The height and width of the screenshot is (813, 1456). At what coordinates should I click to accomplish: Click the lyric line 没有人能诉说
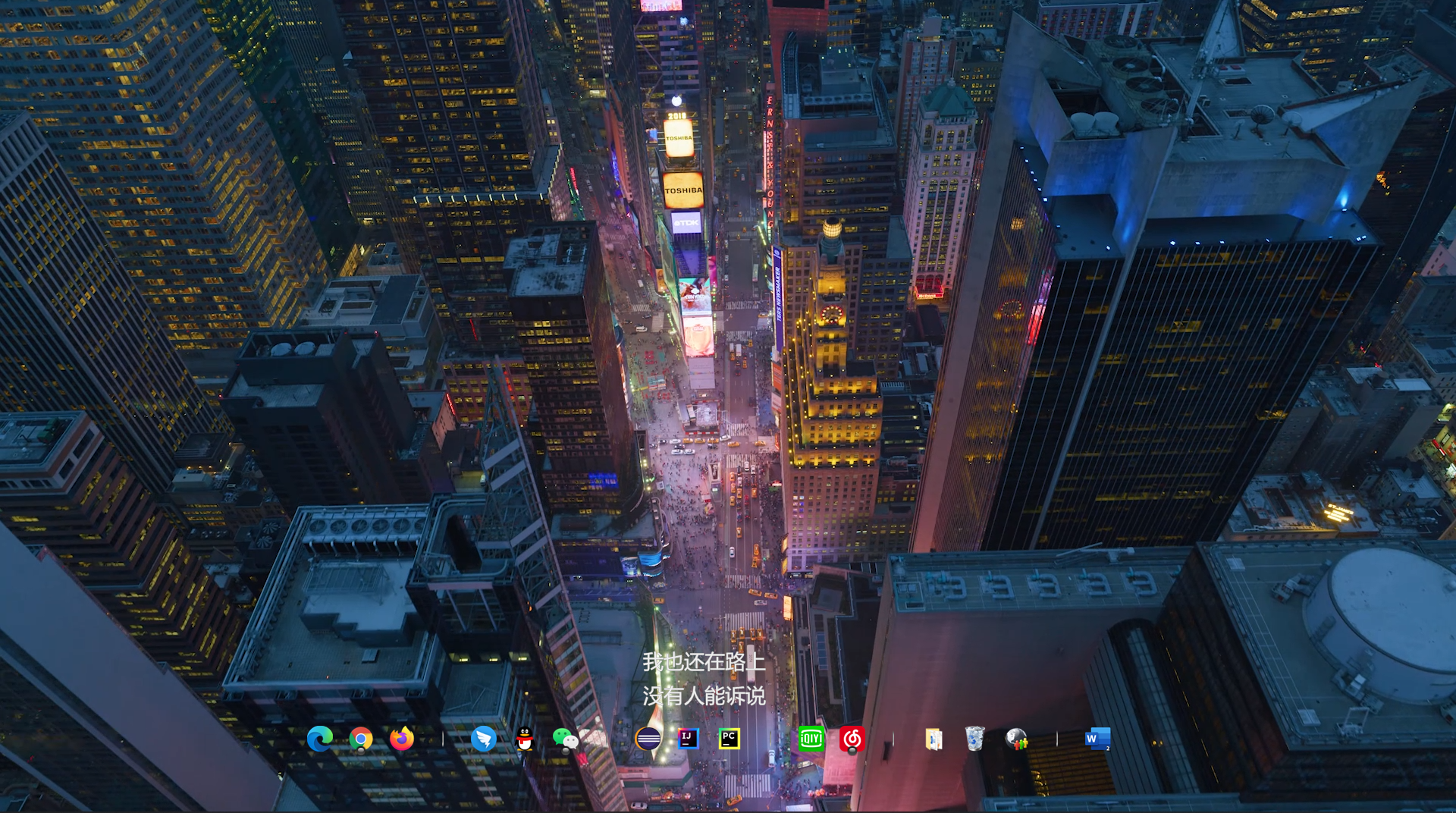point(704,695)
